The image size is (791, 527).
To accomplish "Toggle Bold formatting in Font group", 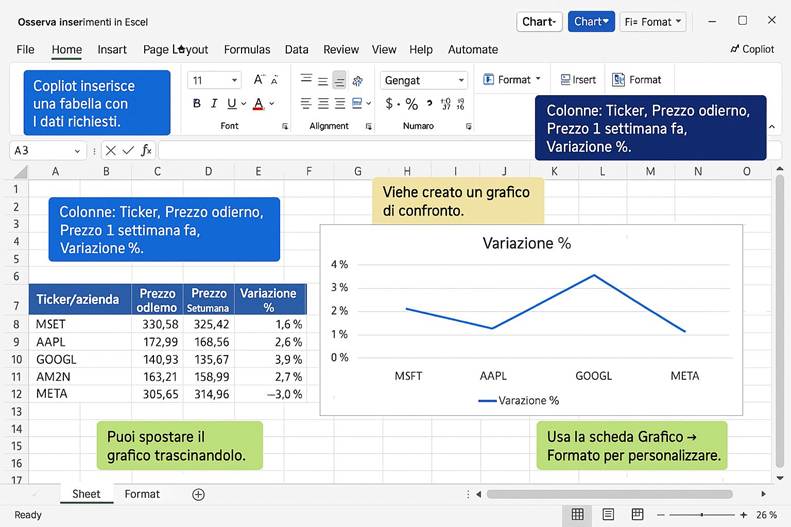I will (x=197, y=104).
